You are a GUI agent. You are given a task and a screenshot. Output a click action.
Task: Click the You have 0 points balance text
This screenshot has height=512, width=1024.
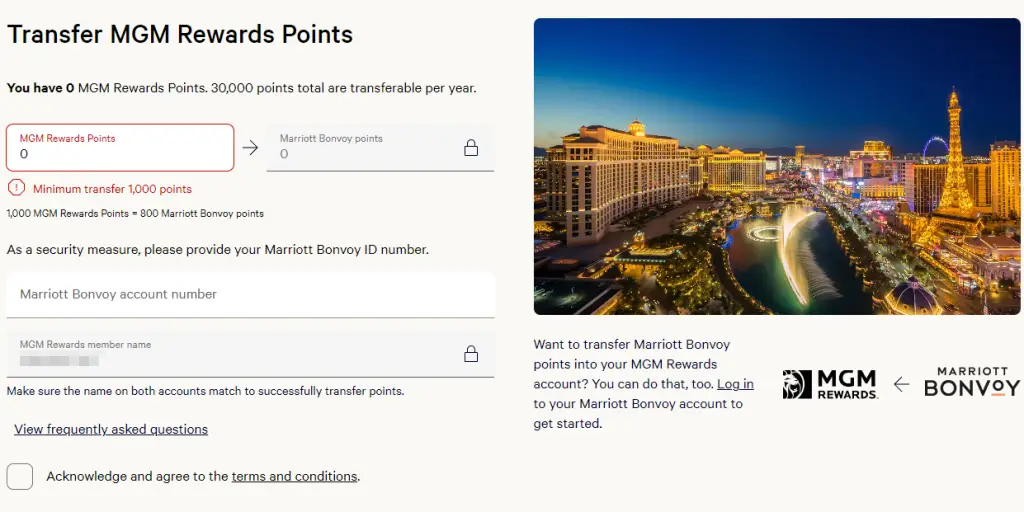[241, 88]
